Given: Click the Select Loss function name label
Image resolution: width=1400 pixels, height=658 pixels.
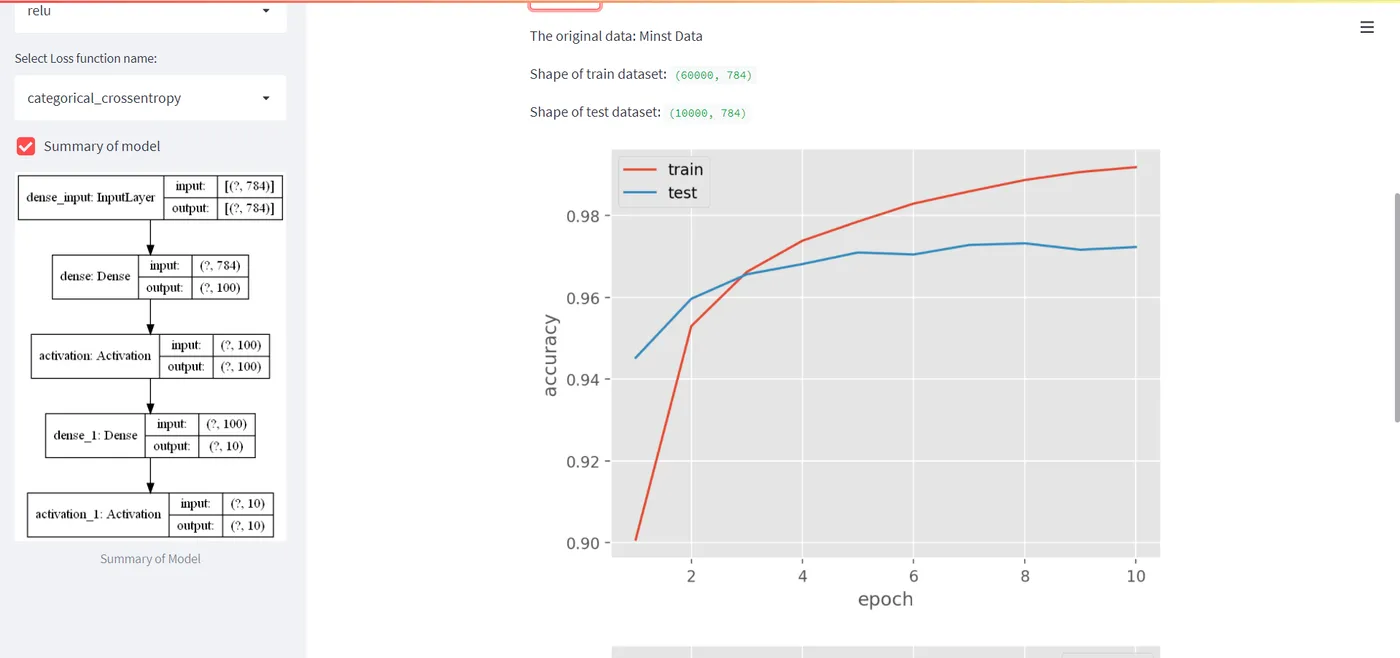Looking at the screenshot, I should [86, 59].
